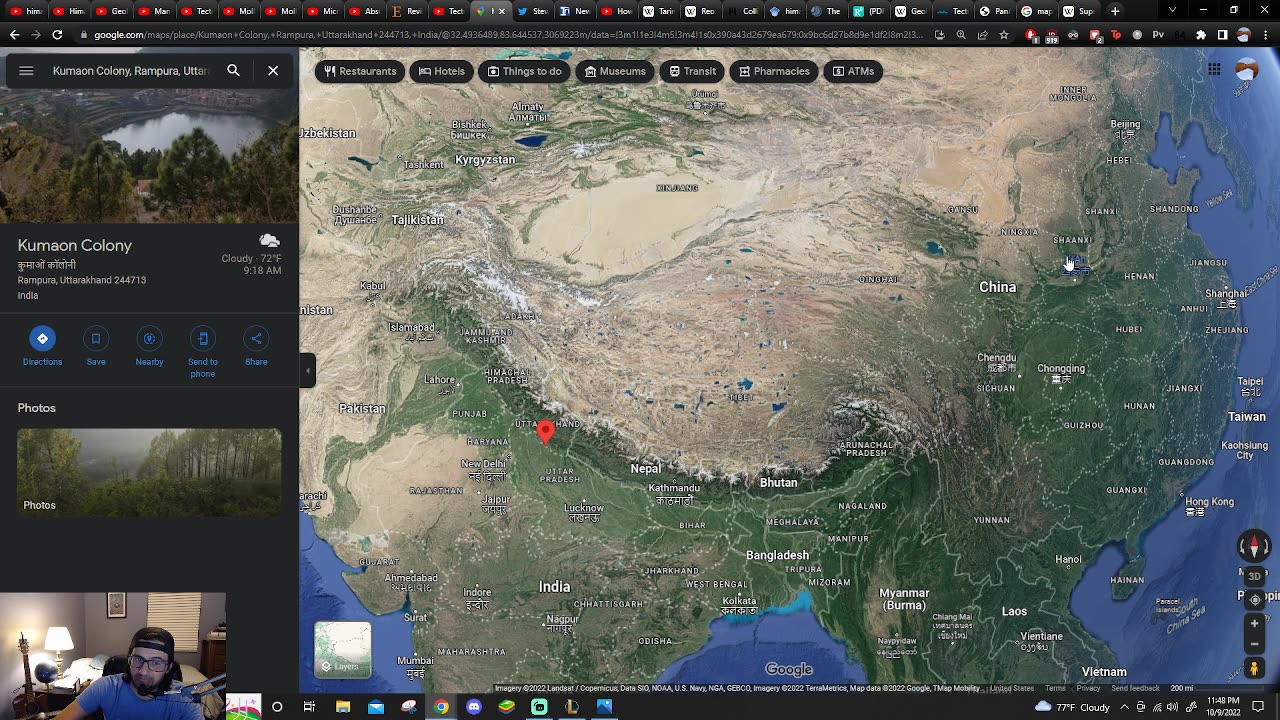
Task: Open the Layers map type switcher
Action: (343, 649)
